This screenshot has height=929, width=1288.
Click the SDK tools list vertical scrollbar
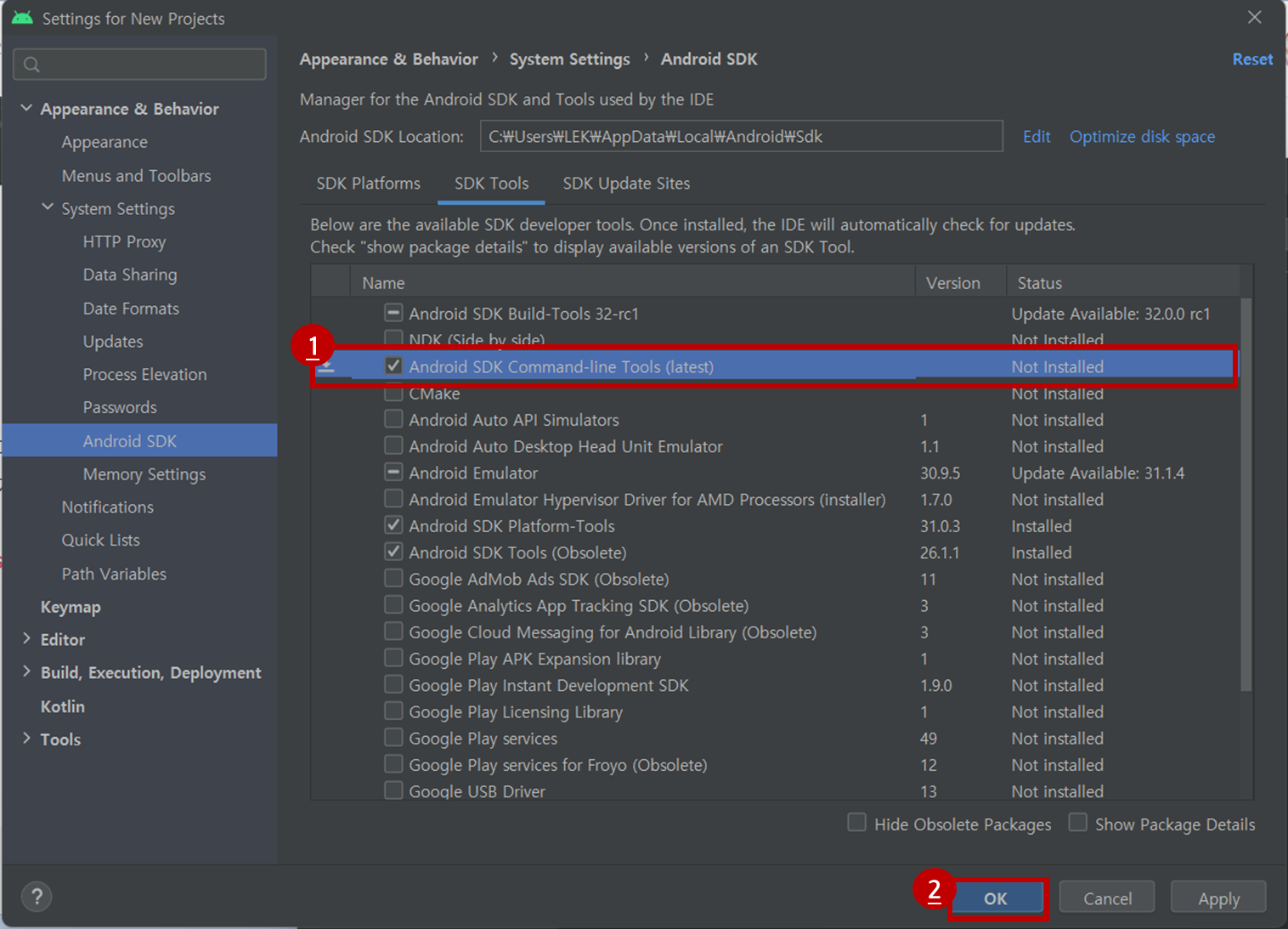click(x=1246, y=494)
